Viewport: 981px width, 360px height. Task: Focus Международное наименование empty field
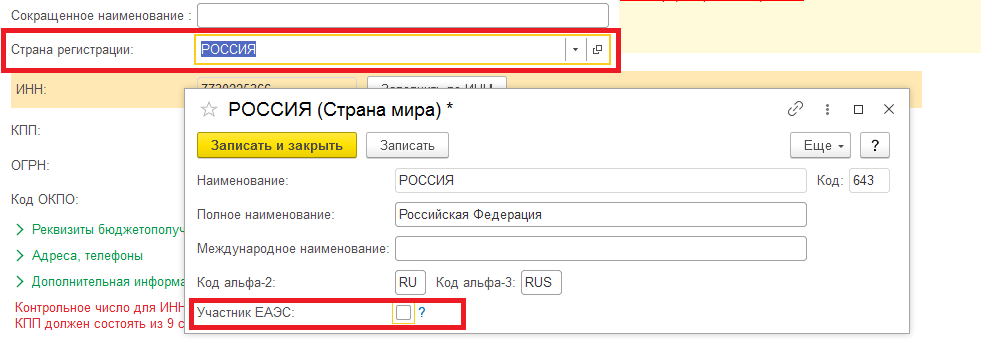(x=601, y=249)
